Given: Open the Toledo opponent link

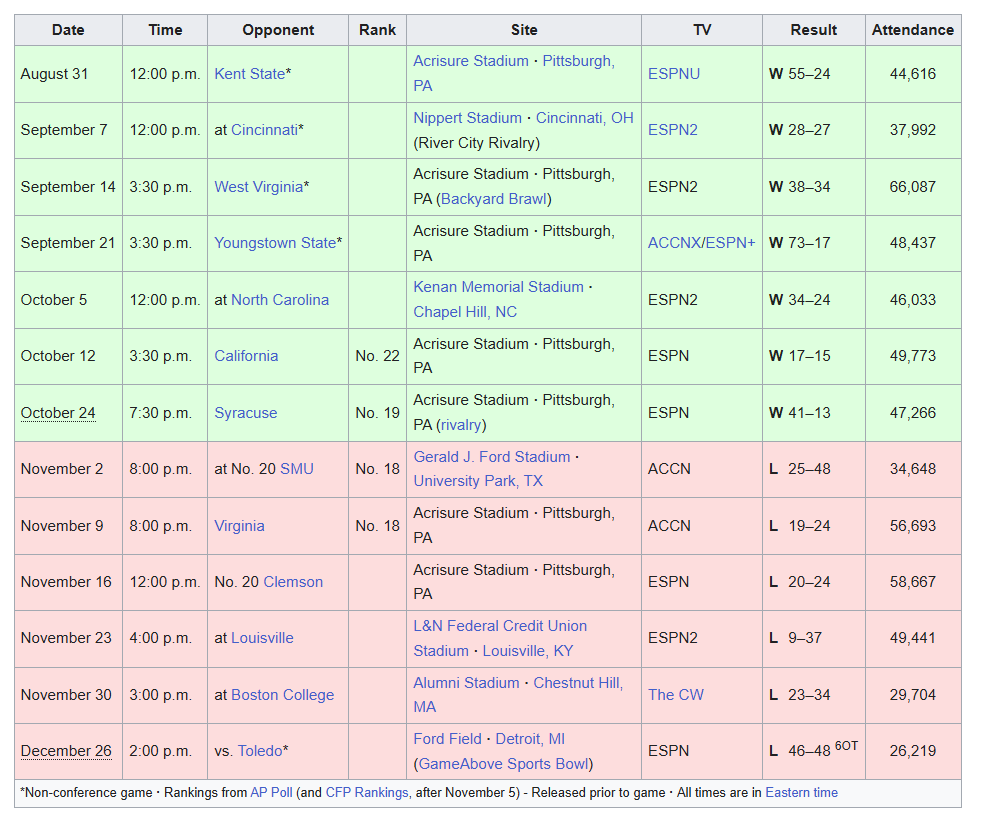Looking at the screenshot, I should click(x=260, y=750).
